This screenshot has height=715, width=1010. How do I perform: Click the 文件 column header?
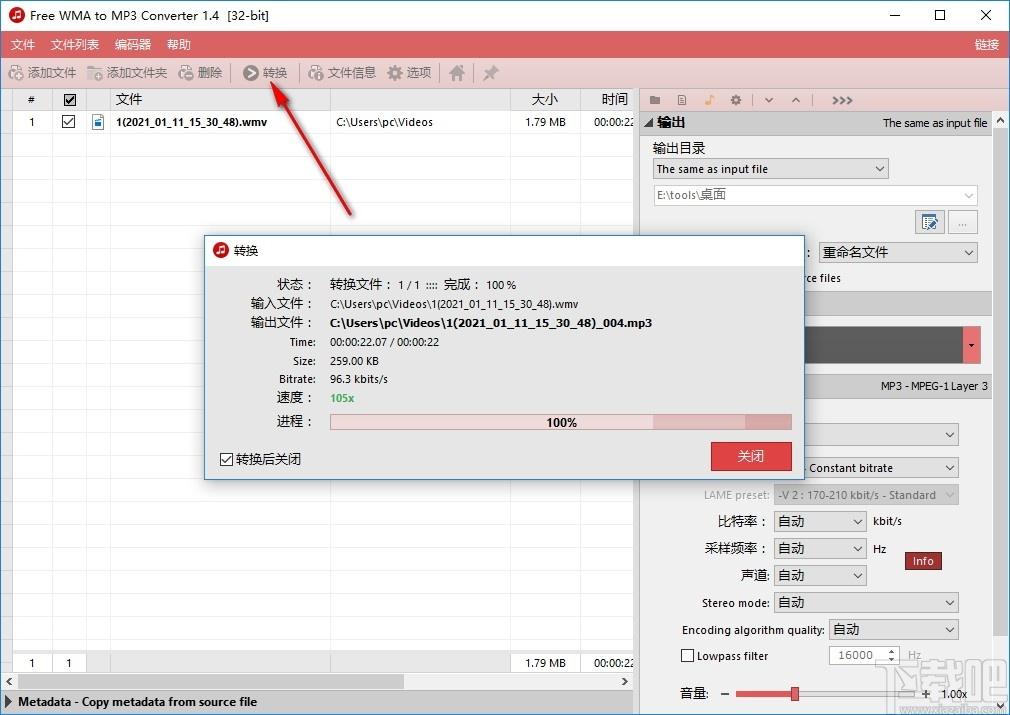[220, 100]
